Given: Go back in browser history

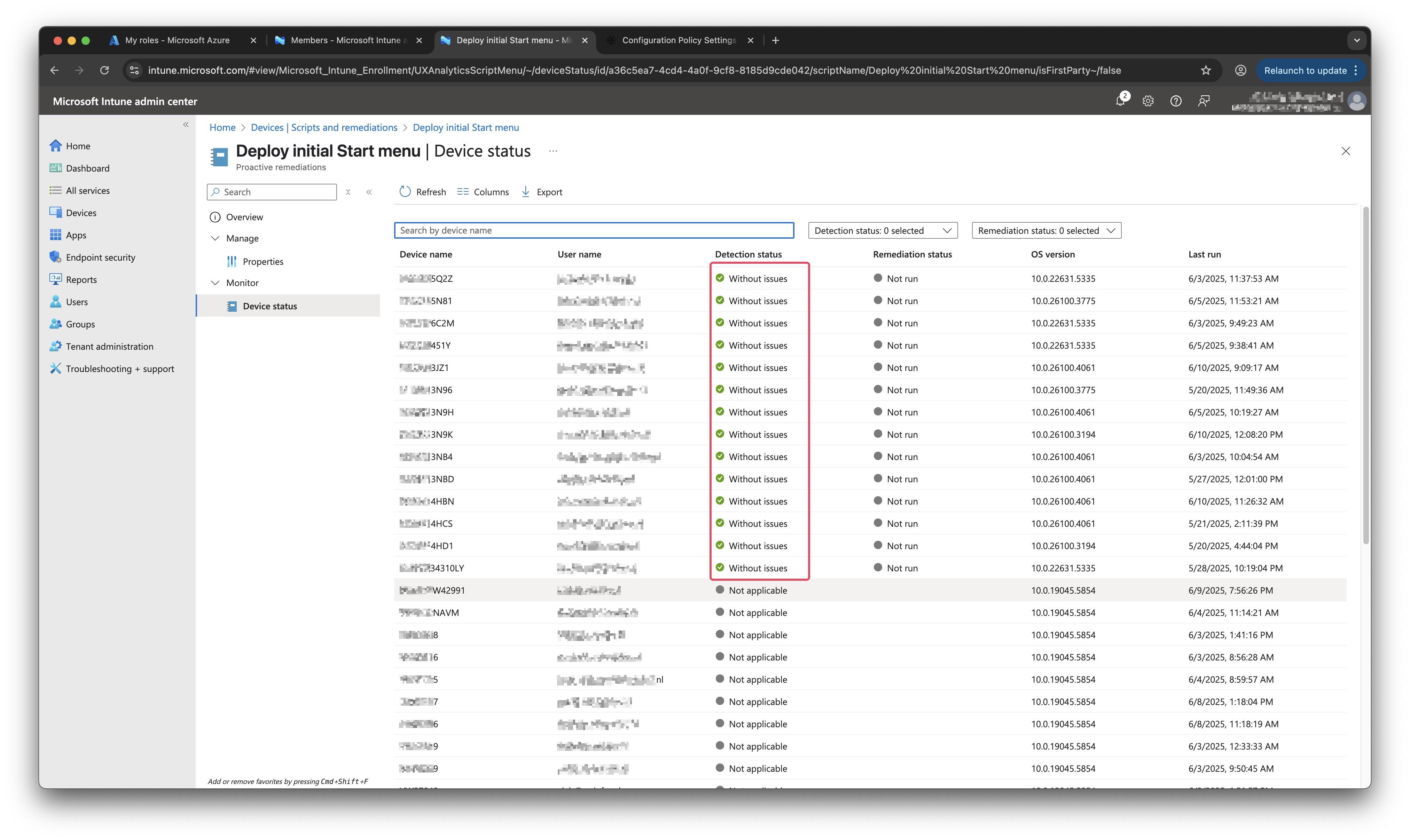Looking at the screenshot, I should [x=54, y=70].
